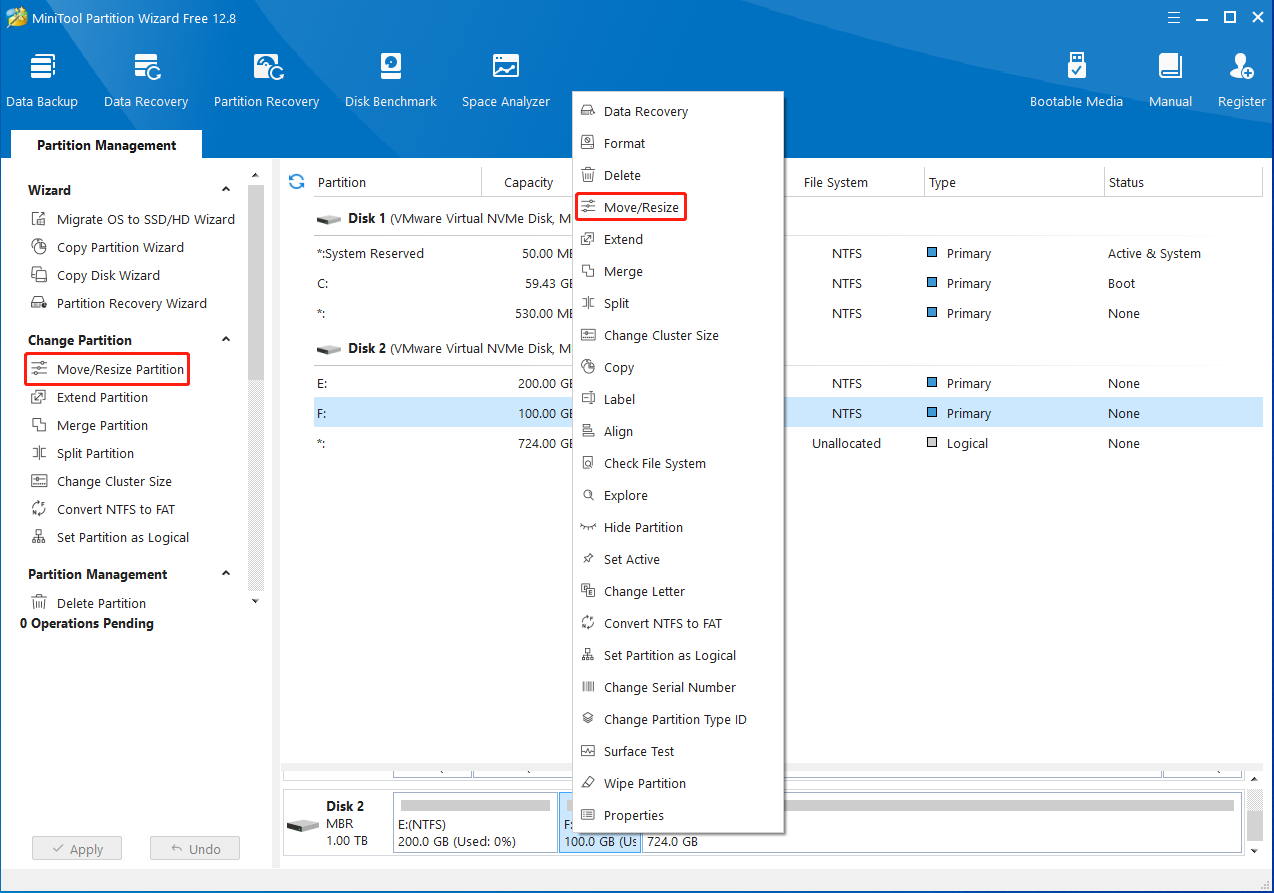Sort by Type column header
Image resolution: width=1274 pixels, height=893 pixels.
click(942, 182)
